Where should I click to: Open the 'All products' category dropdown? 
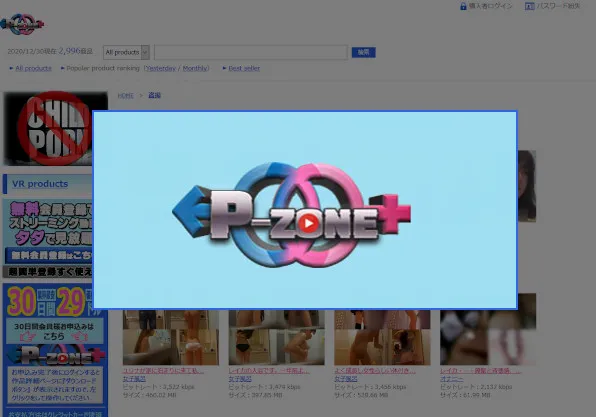point(126,52)
